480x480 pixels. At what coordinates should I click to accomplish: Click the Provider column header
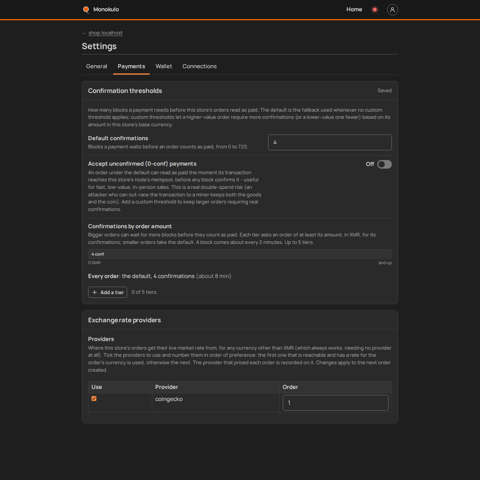tap(166, 387)
